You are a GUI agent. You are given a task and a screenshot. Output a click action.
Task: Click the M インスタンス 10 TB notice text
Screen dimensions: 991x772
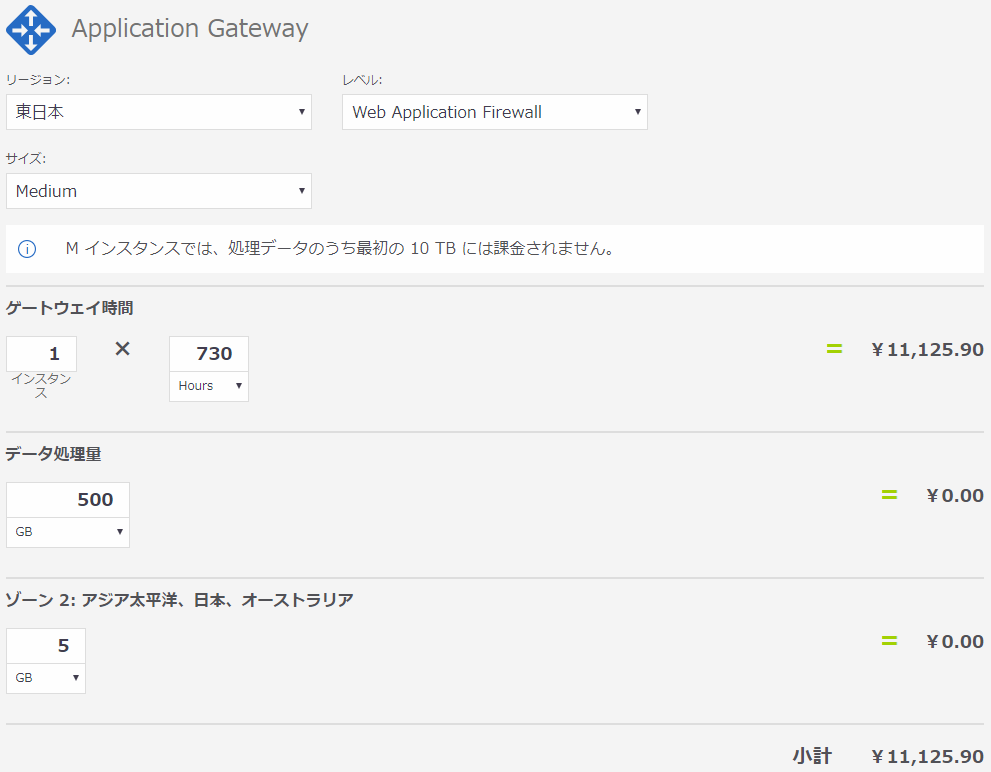[340, 248]
